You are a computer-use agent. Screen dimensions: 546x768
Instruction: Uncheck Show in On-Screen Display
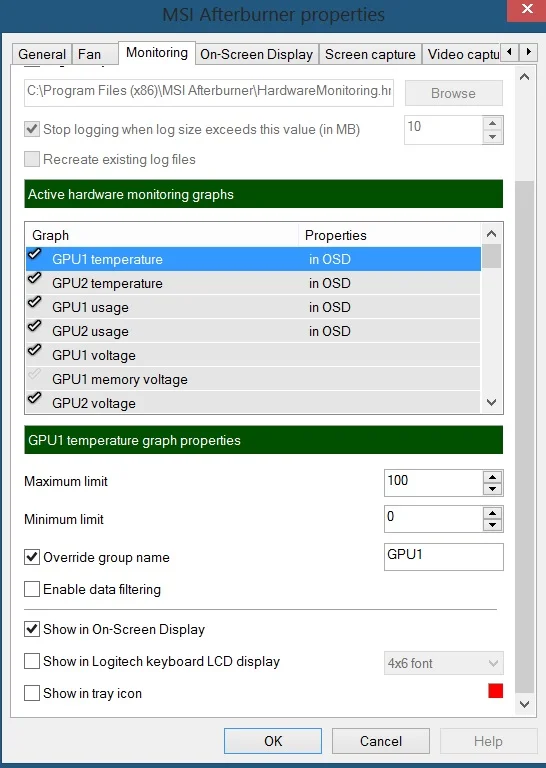(32, 629)
